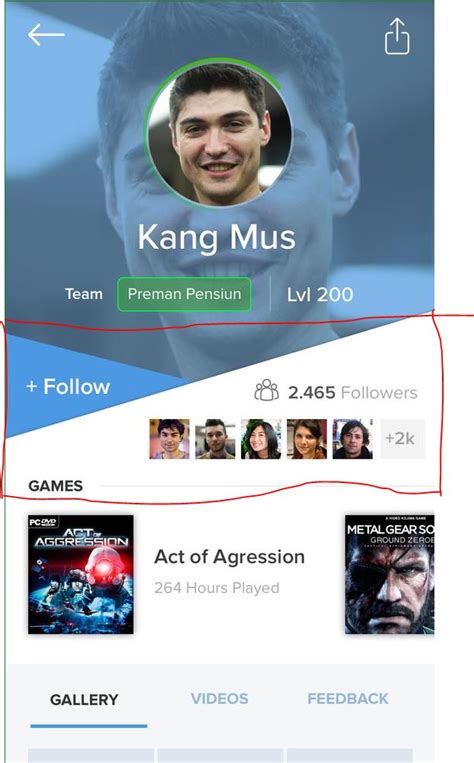Select the Act of Agression game title
Viewport: 474px width, 763px height.
tap(230, 557)
